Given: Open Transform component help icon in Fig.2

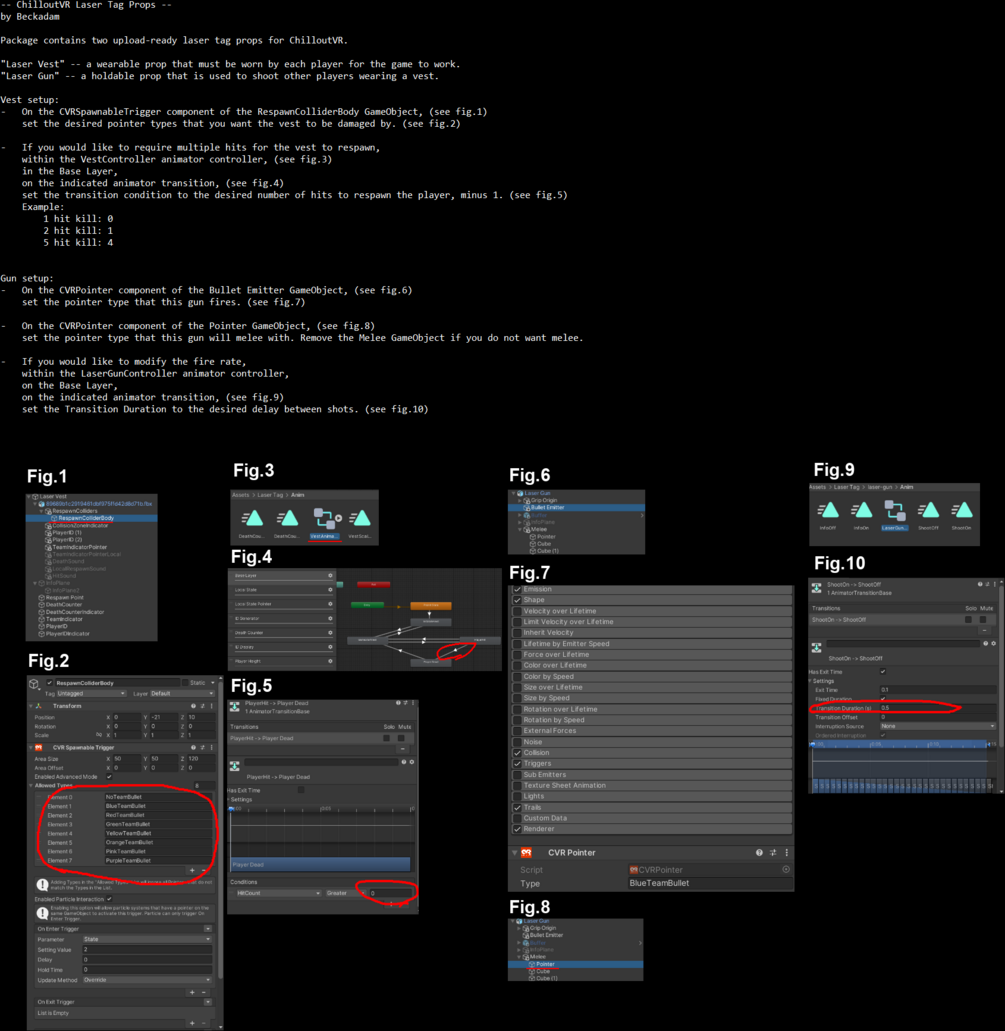Looking at the screenshot, I should [193, 706].
